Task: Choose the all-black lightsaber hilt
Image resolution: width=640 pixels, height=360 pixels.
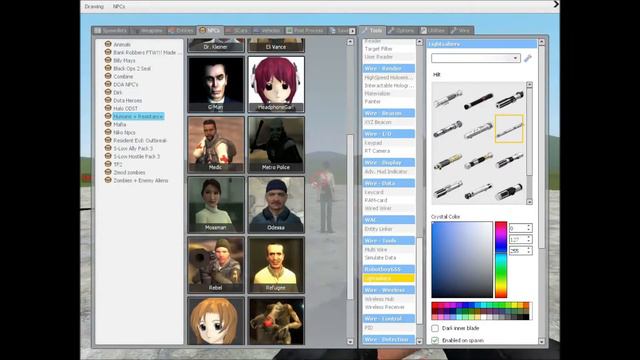Action: pos(478,100)
